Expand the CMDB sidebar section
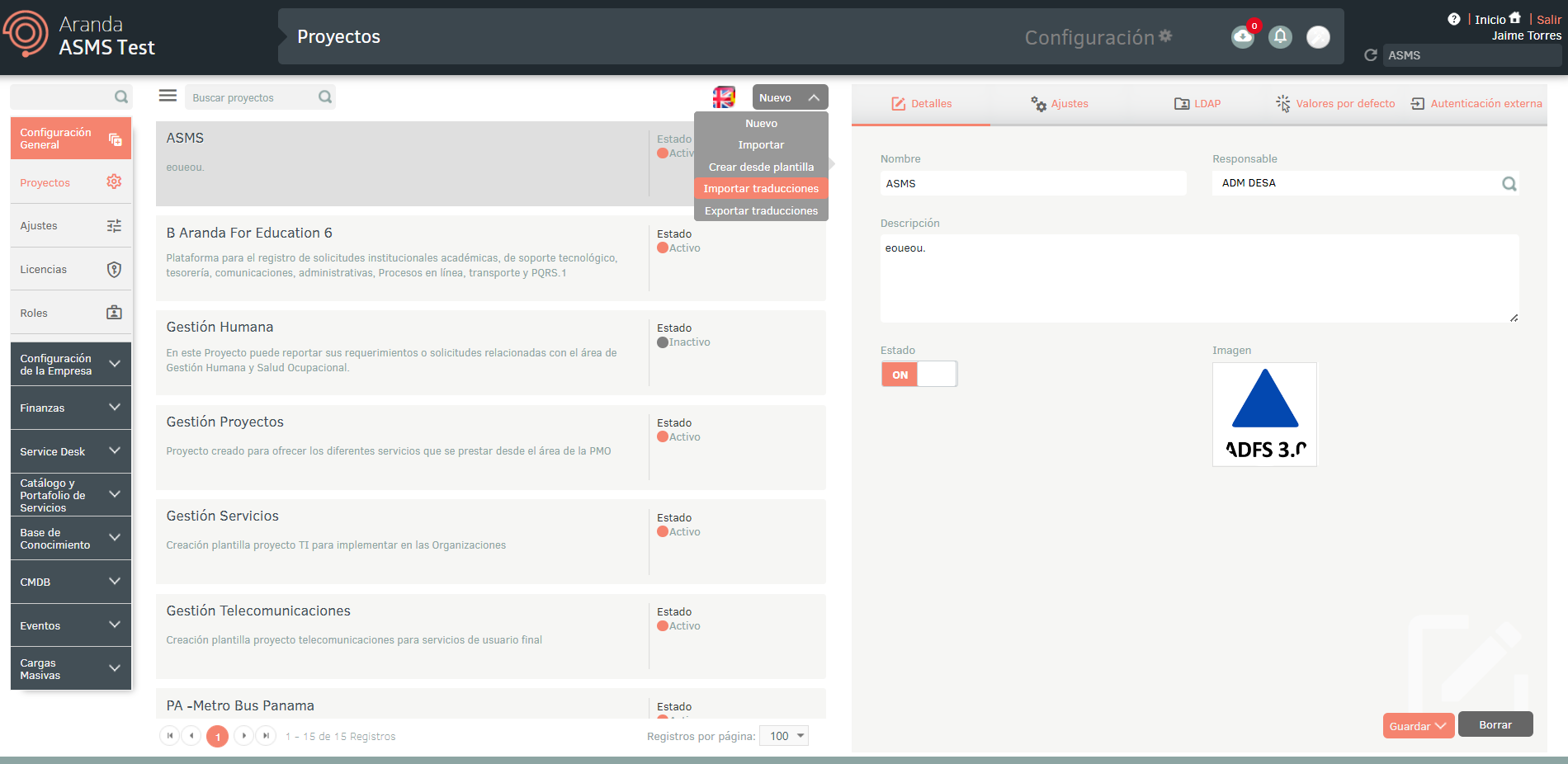1568x764 pixels. pyautogui.click(x=71, y=582)
